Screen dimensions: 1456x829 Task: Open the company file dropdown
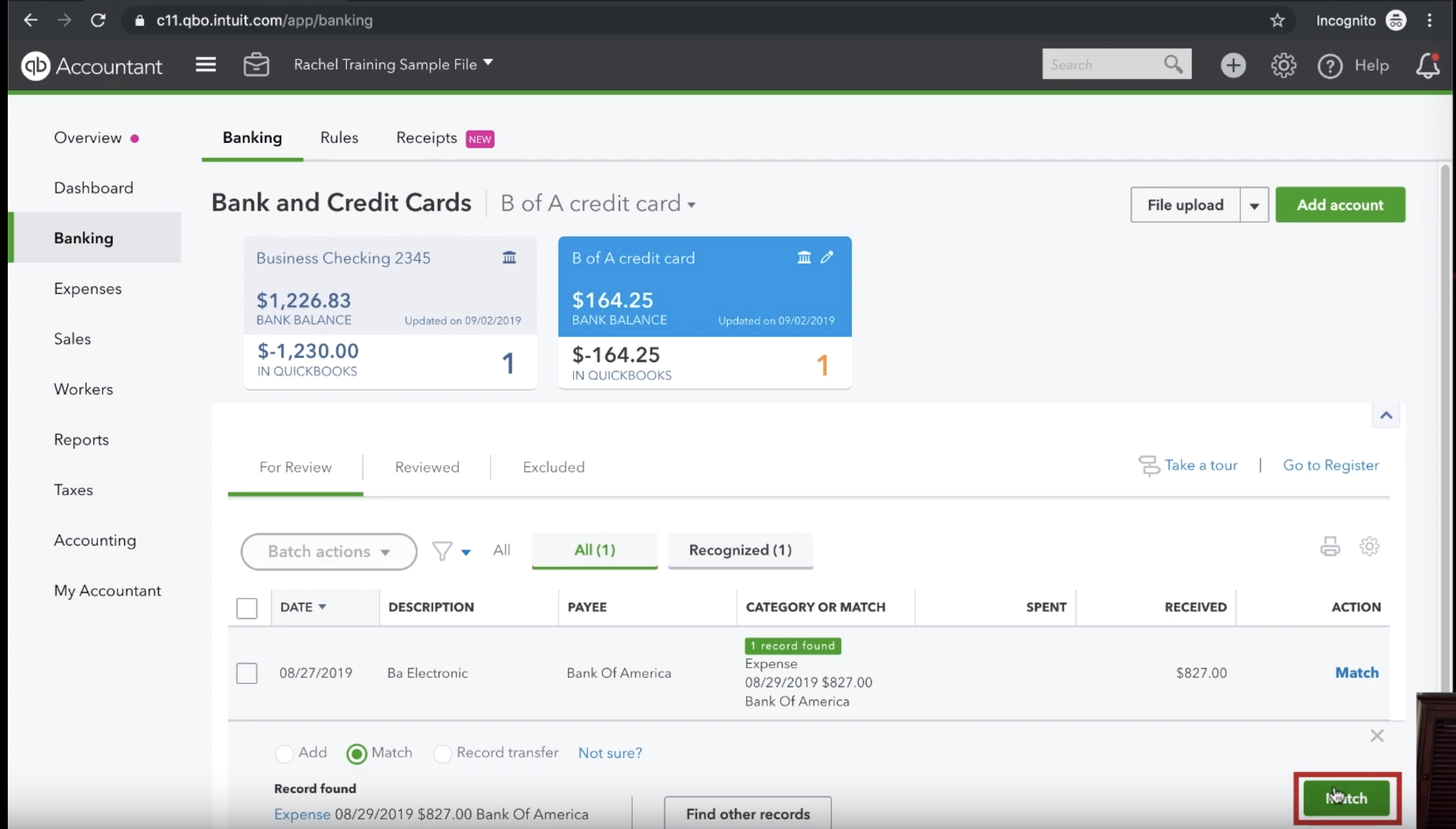393,64
